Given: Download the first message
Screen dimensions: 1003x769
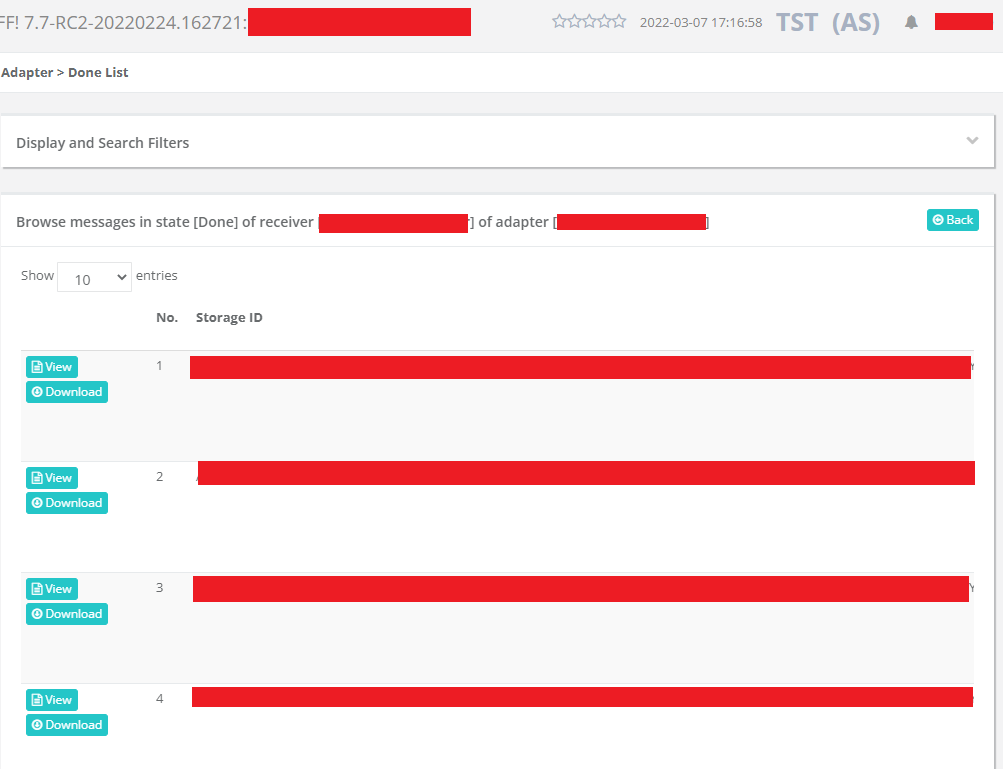Looking at the screenshot, I should pos(66,391).
